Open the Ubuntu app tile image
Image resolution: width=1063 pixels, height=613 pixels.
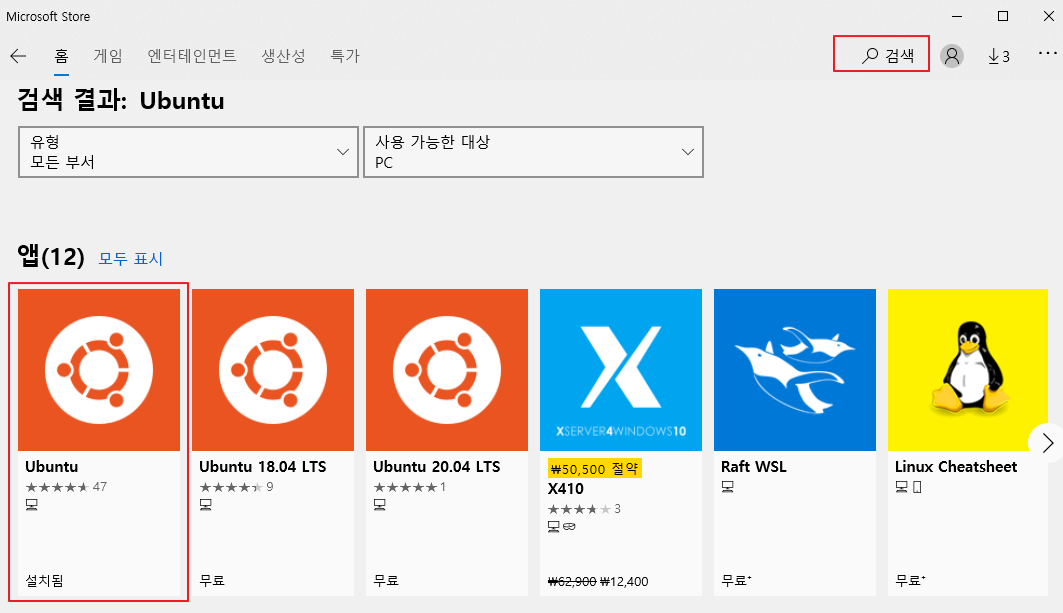point(99,370)
